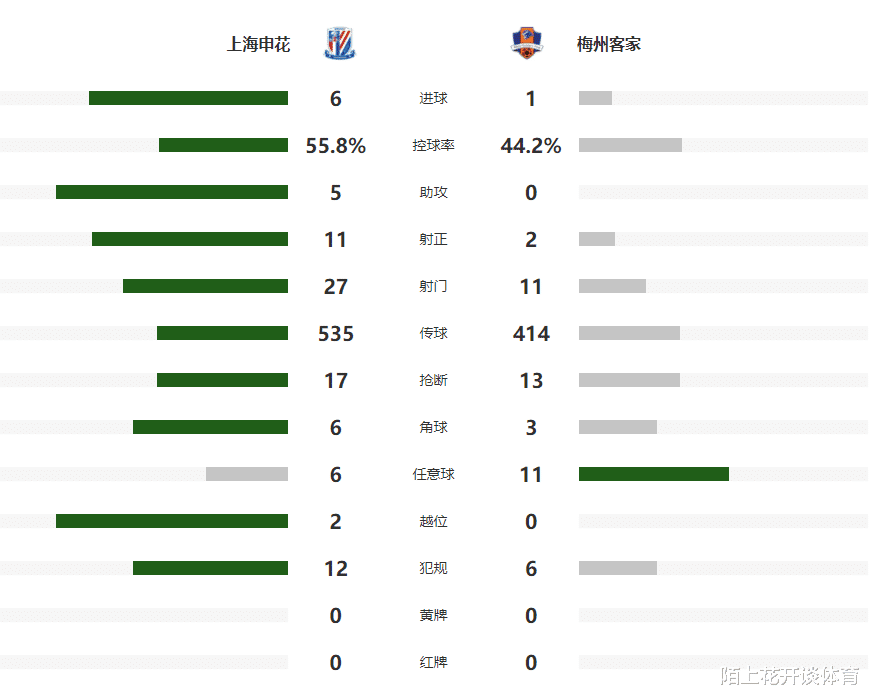Open the 上海申花 team name link
The width and height of the screenshot is (870, 699).
coord(259,44)
